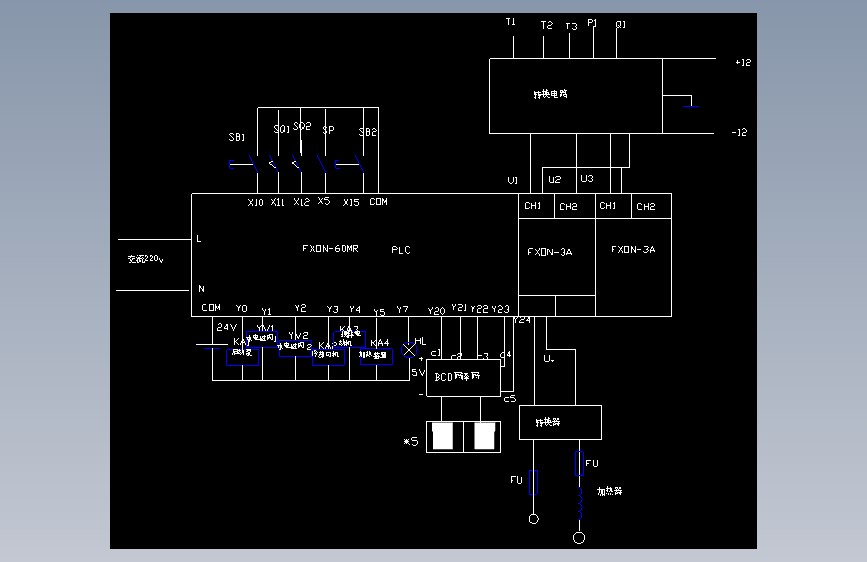Click the terminal circle below the heater coil

(579, 538)
